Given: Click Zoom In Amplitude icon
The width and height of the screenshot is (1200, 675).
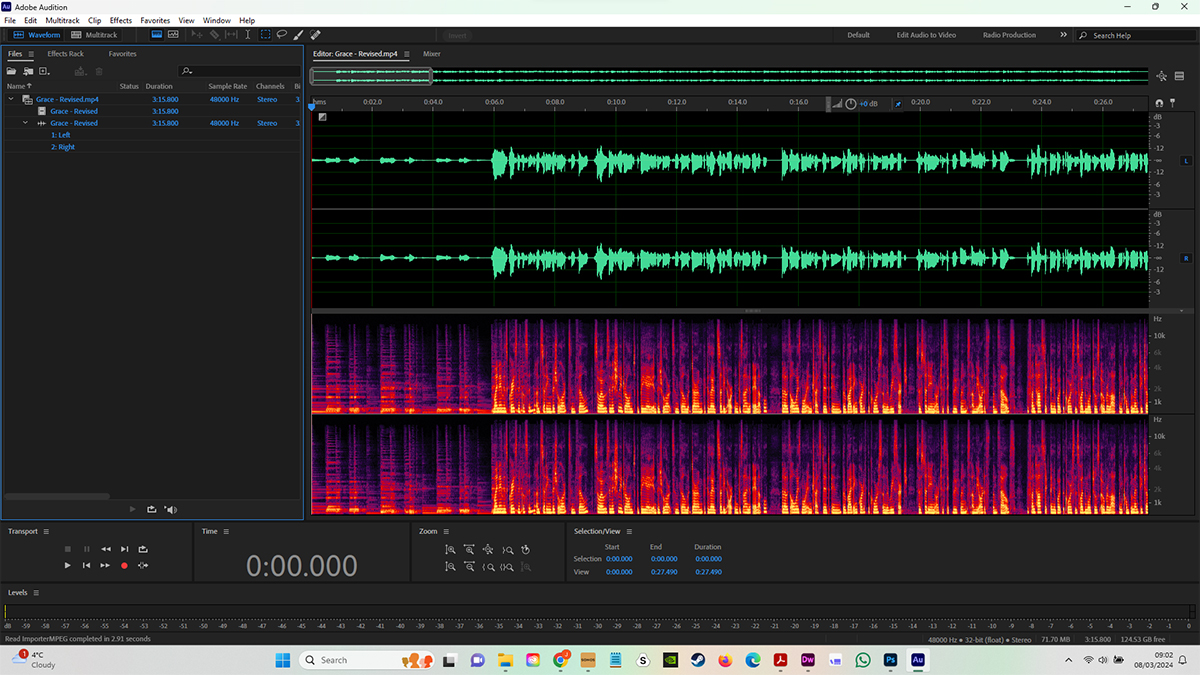Looking at the screenshot, I should pos(450,549).
